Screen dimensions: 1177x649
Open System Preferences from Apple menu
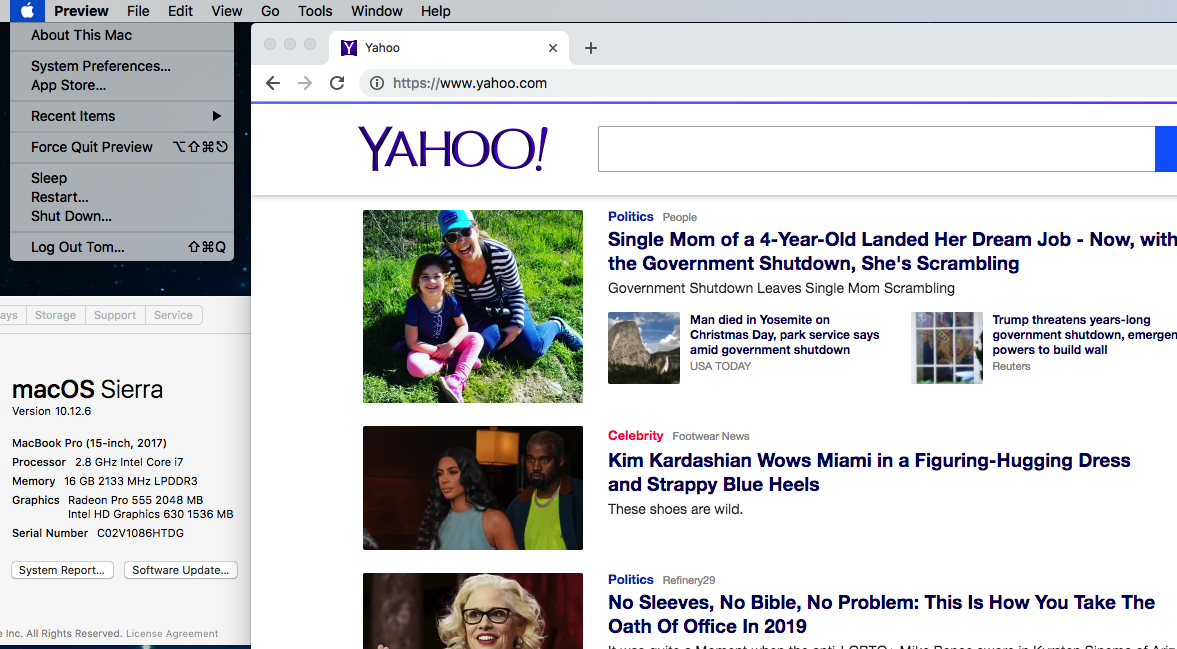click(x=122, y=66)
